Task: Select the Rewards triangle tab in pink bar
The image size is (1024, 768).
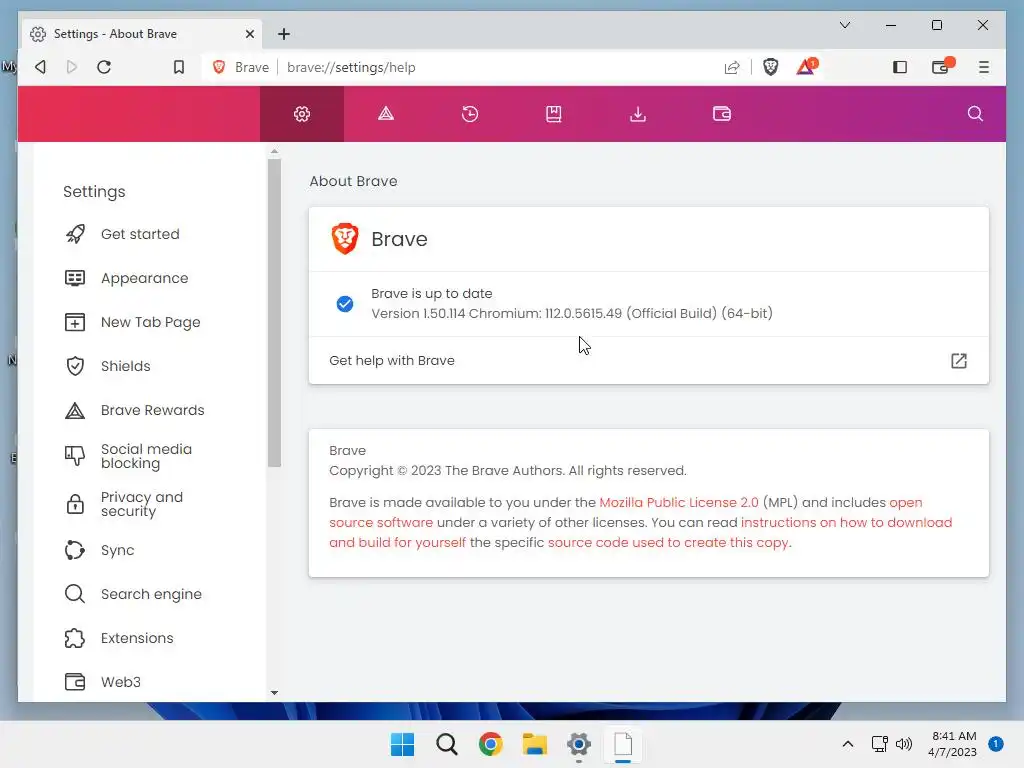Action: (386, 114)
